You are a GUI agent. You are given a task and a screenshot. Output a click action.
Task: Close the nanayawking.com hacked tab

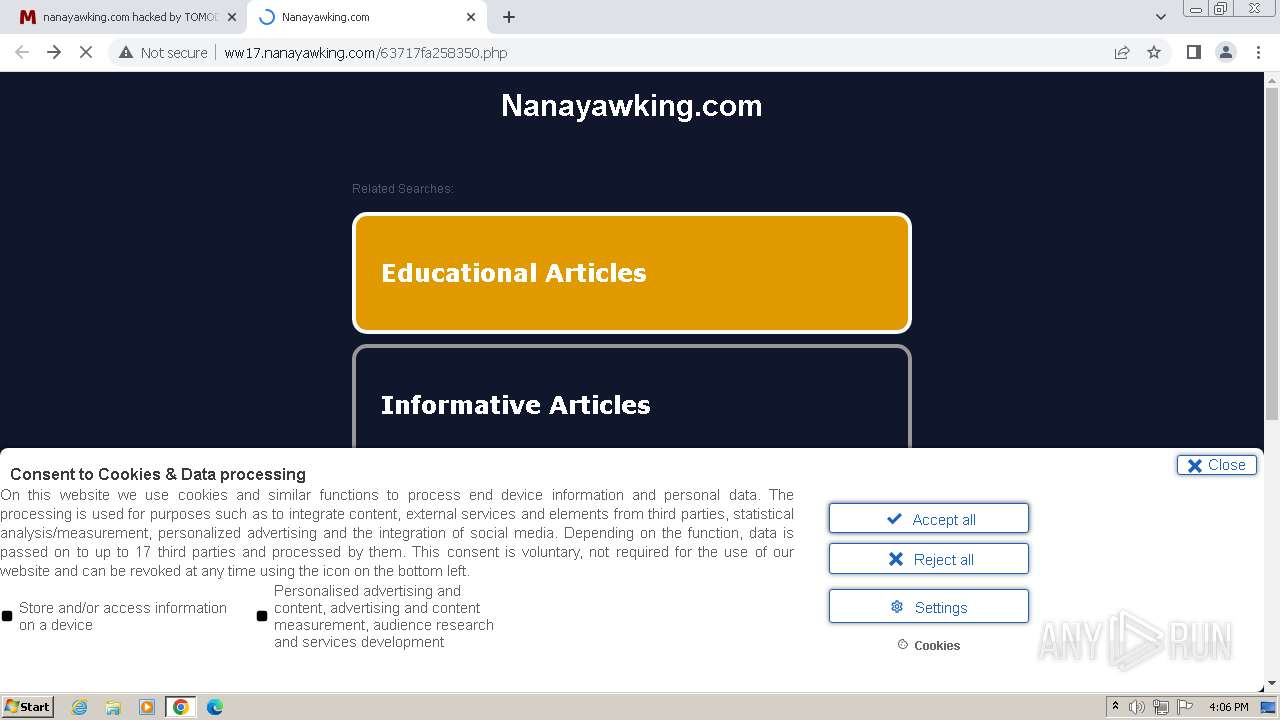coord(232,17)
